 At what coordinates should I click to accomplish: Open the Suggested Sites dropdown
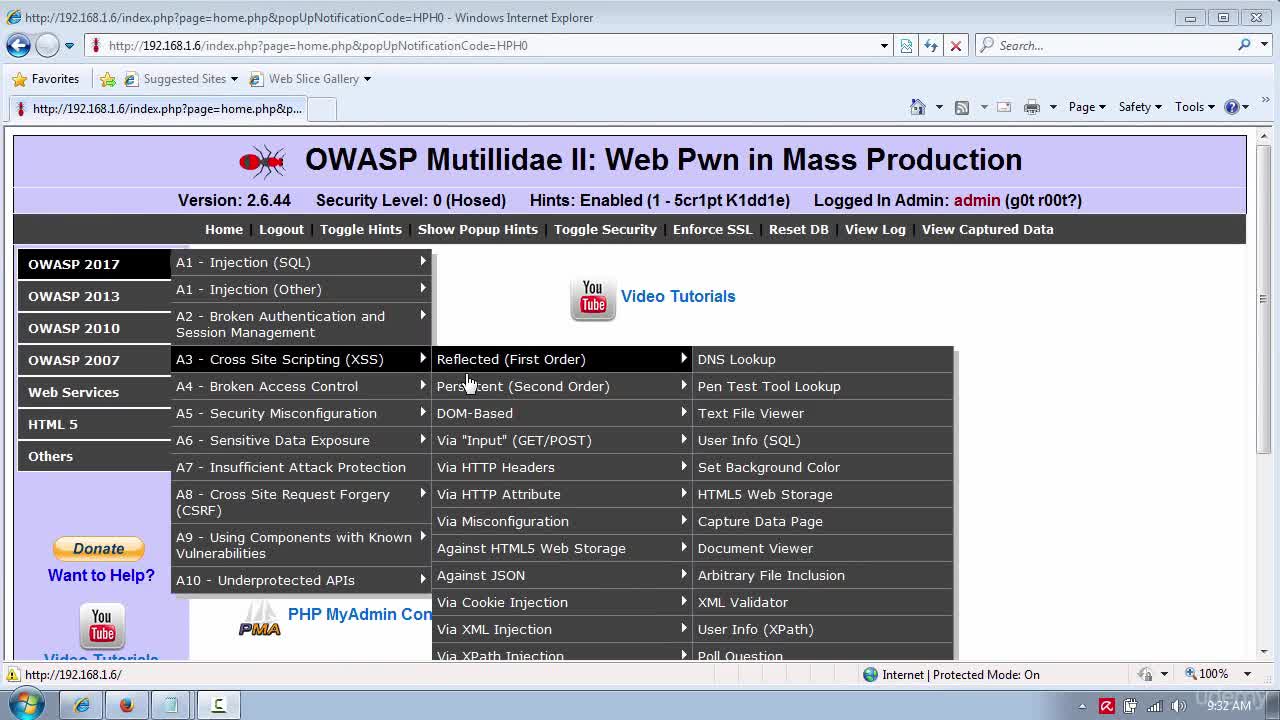[234, 79]
